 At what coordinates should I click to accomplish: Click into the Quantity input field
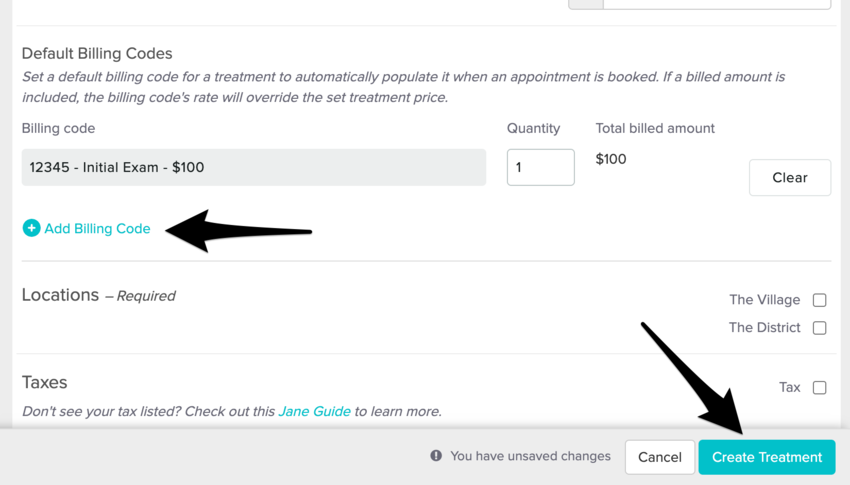point(540,168)
